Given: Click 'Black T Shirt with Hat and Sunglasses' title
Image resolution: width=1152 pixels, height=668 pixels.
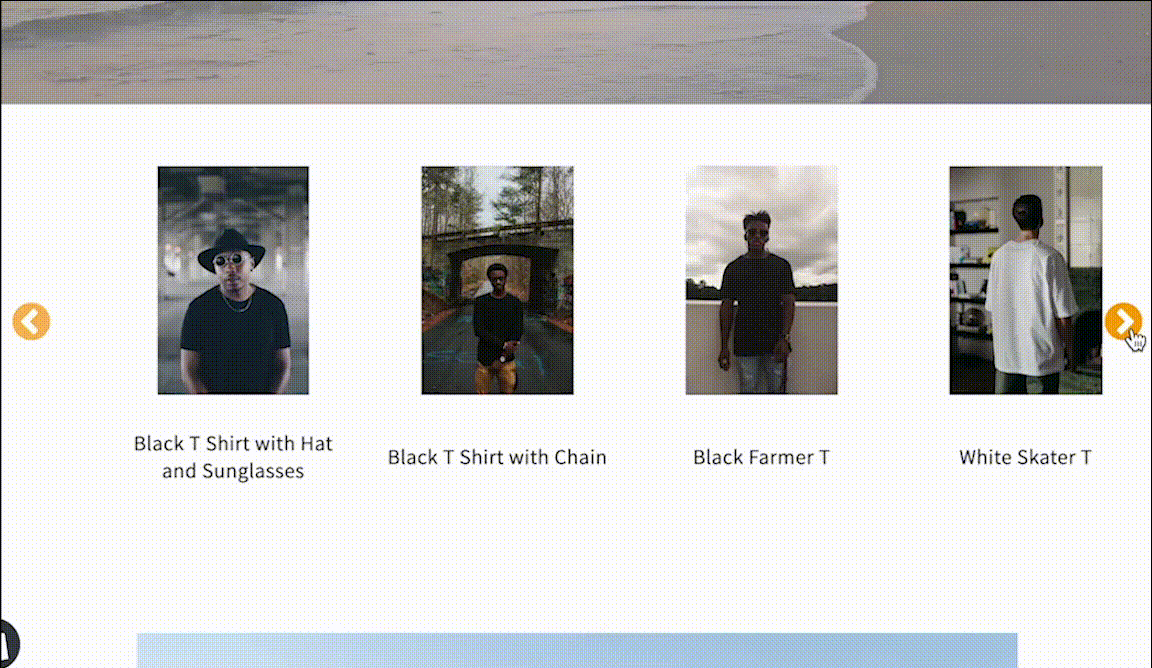Looking at the screenshot, I should [x=233, y=456].
